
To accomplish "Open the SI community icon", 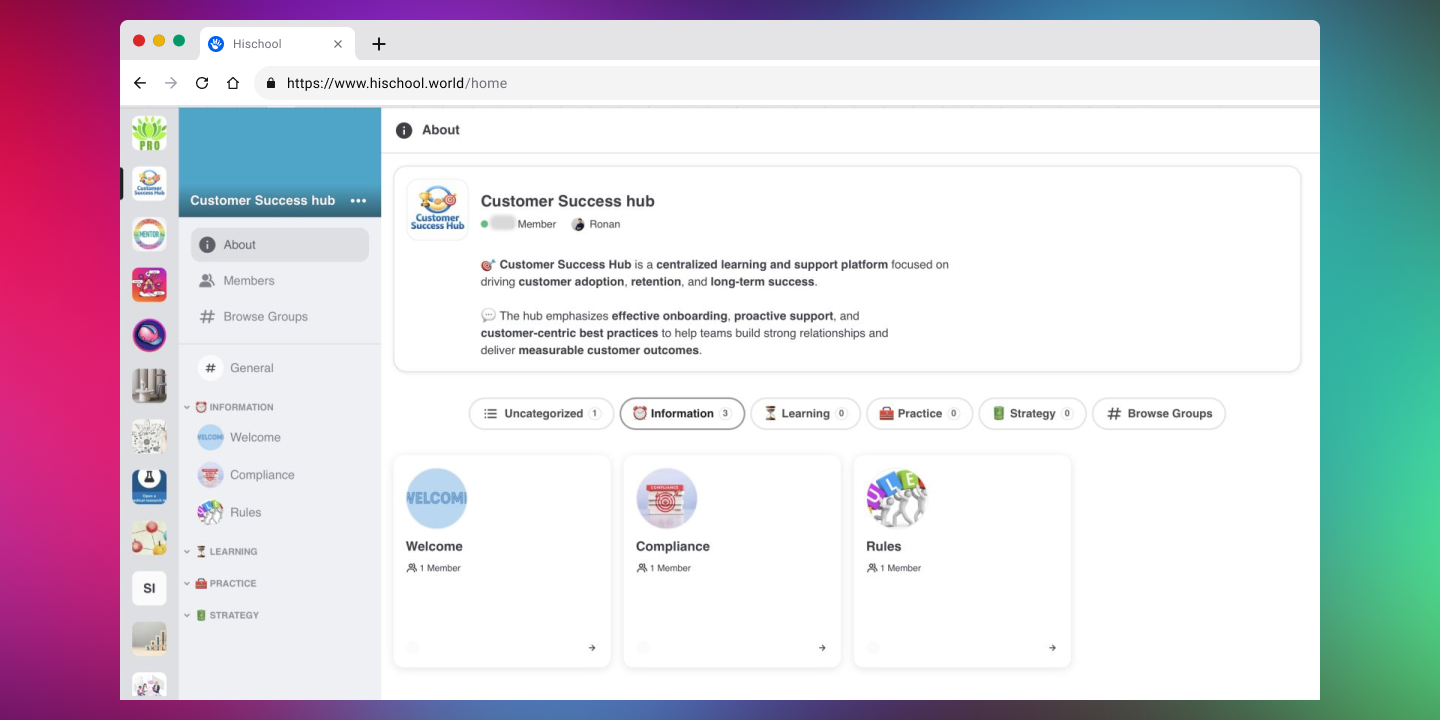I will pyautogui.click(x=149, y=588).
